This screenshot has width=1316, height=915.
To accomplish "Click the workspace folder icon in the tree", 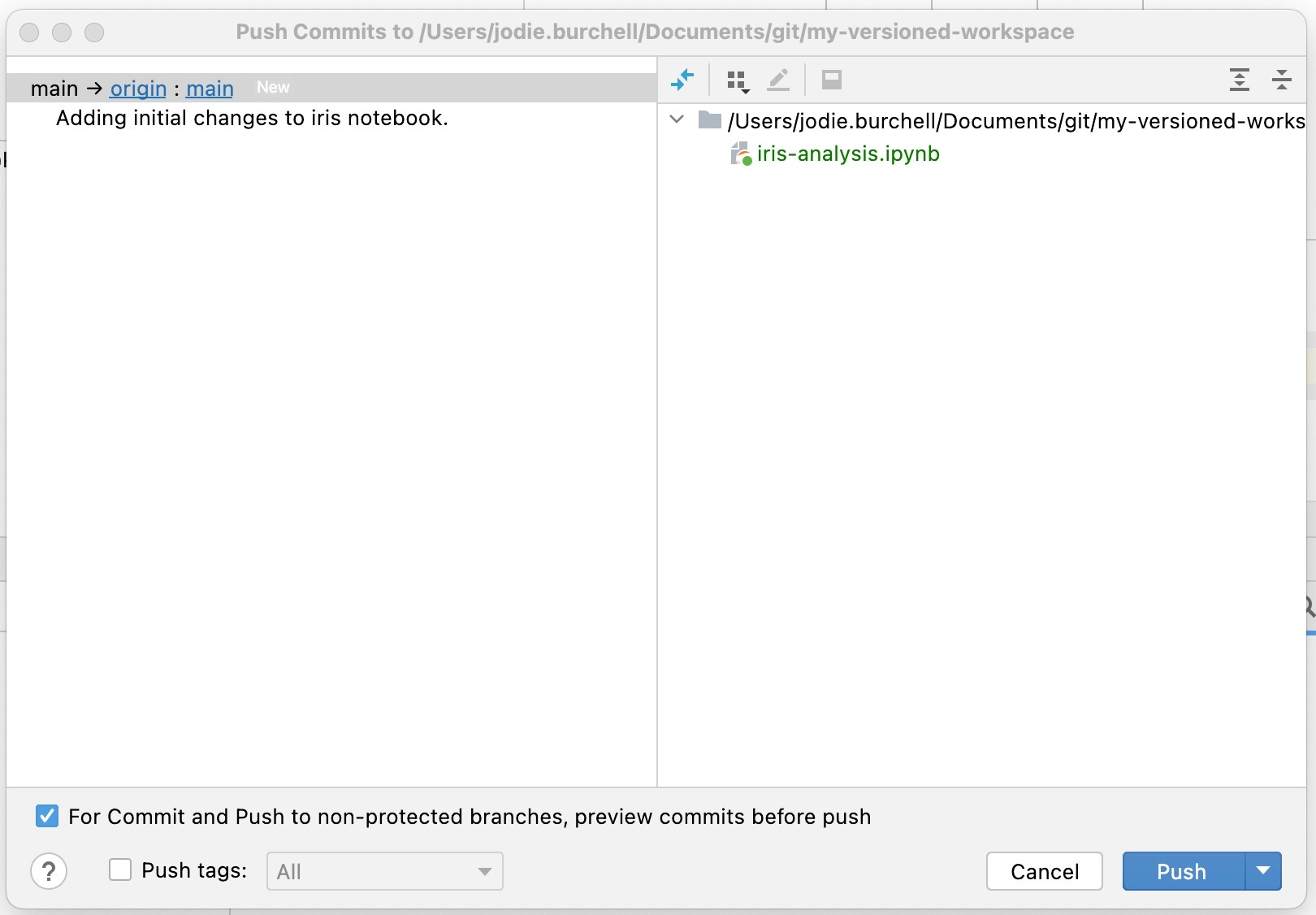I will [709, 119].
